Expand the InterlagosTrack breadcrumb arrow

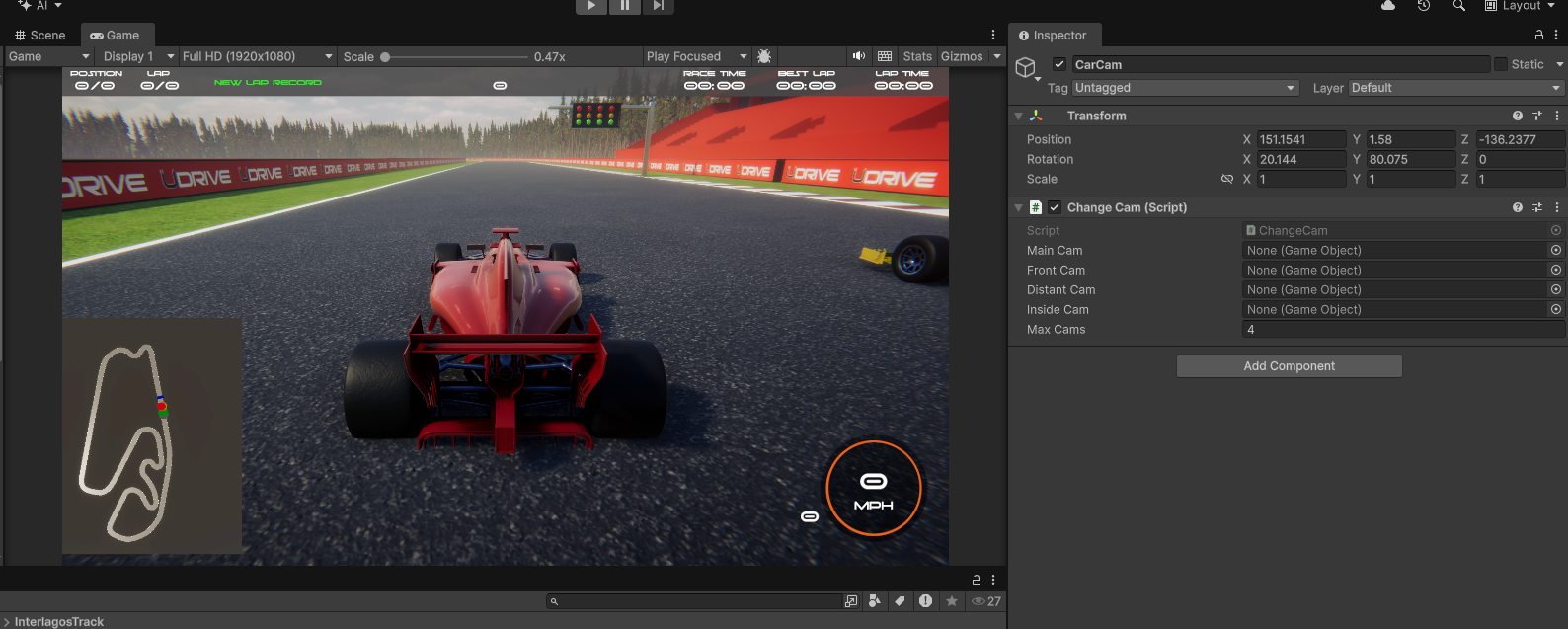(7, 622)
